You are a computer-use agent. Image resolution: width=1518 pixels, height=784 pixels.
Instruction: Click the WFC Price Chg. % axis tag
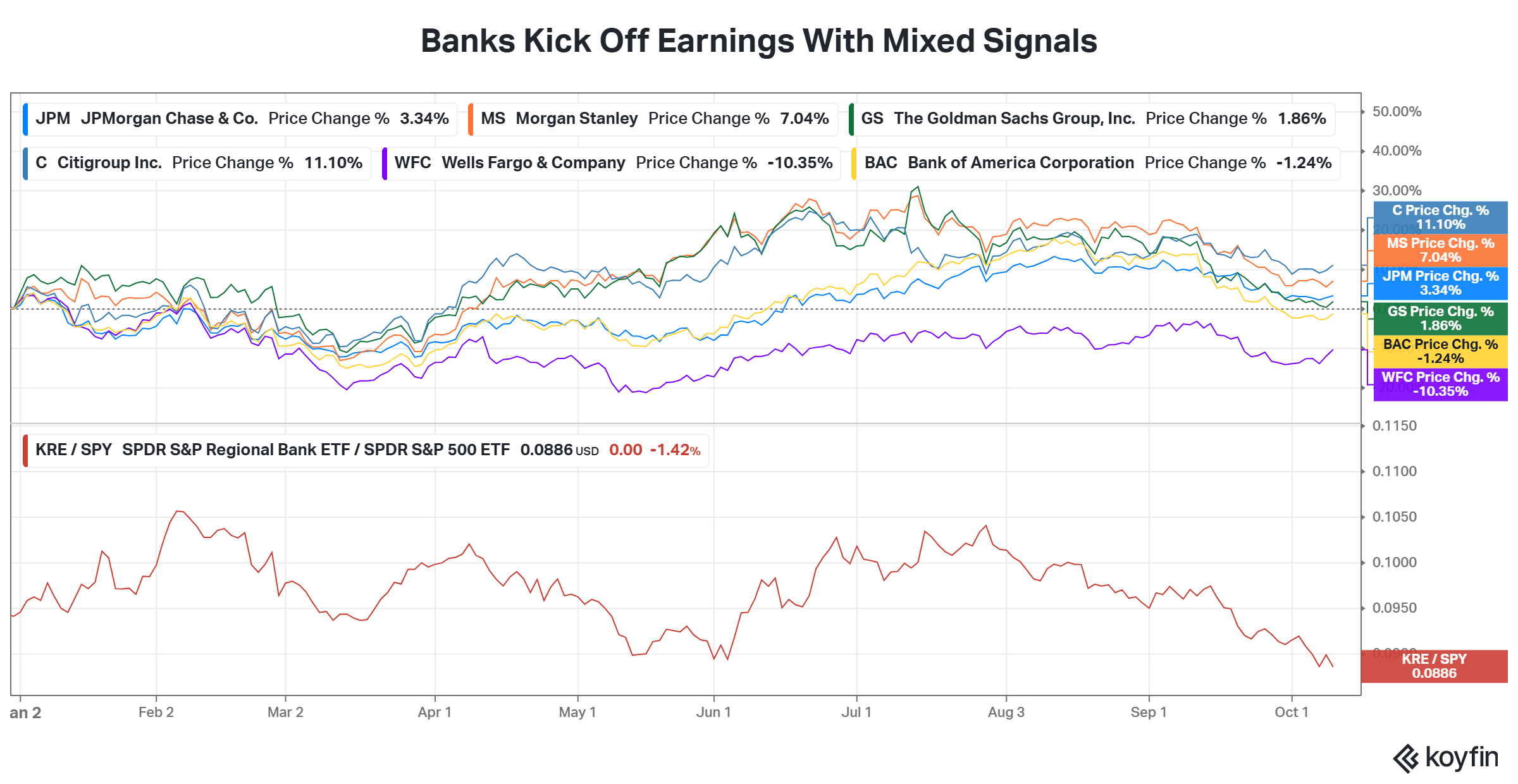tap(1440, 384)
